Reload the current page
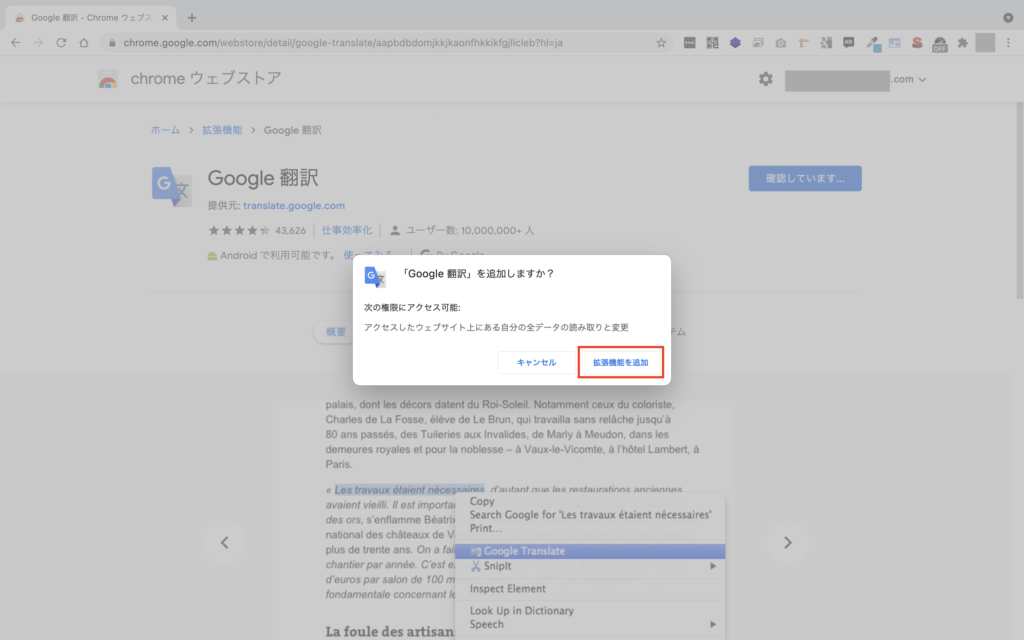This screenshot has height=640, width=1024. coord(61,43)
